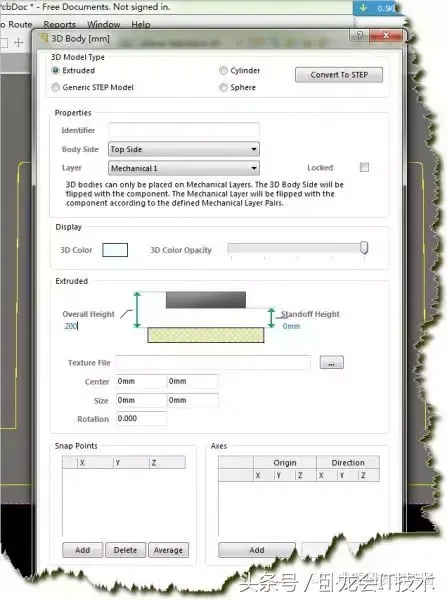Viewport: 447px width, 600px height.
Task: Open the Body Side dropdown
Action: (184, 149)
